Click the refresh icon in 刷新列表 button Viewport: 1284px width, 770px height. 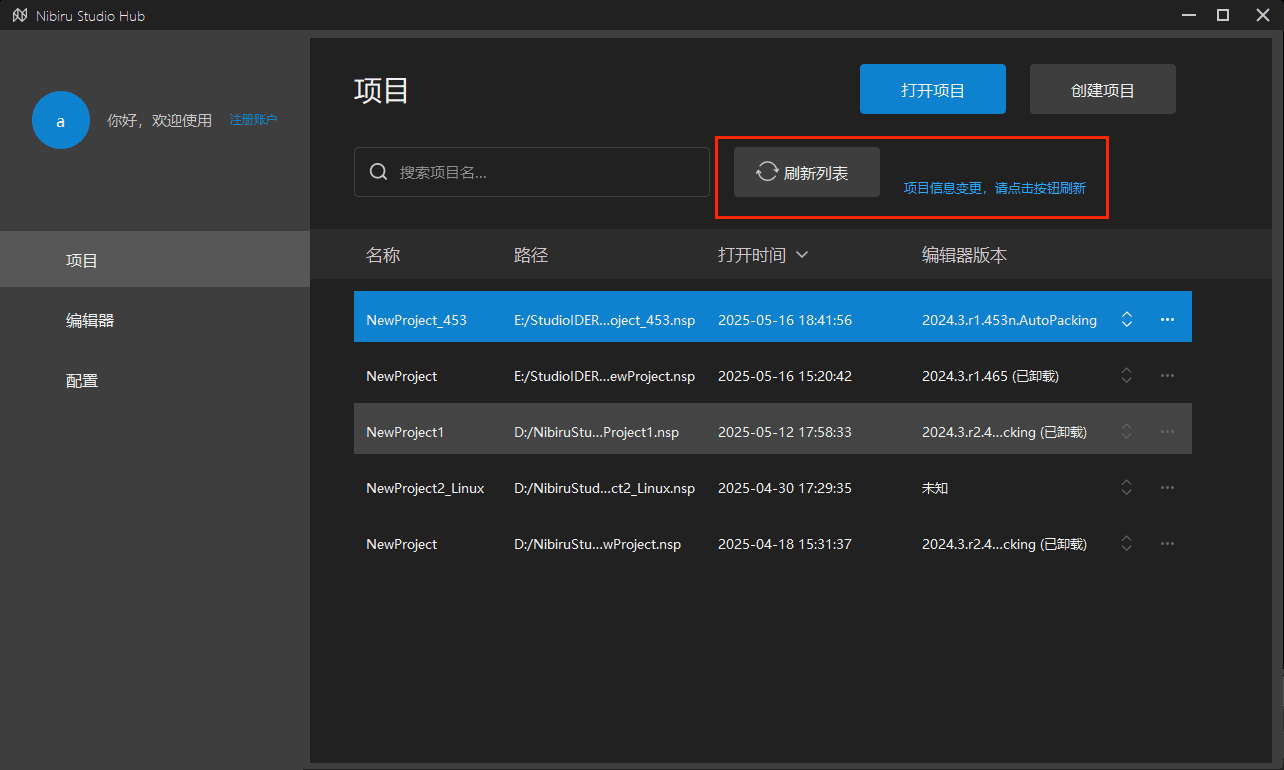point(767,172)
